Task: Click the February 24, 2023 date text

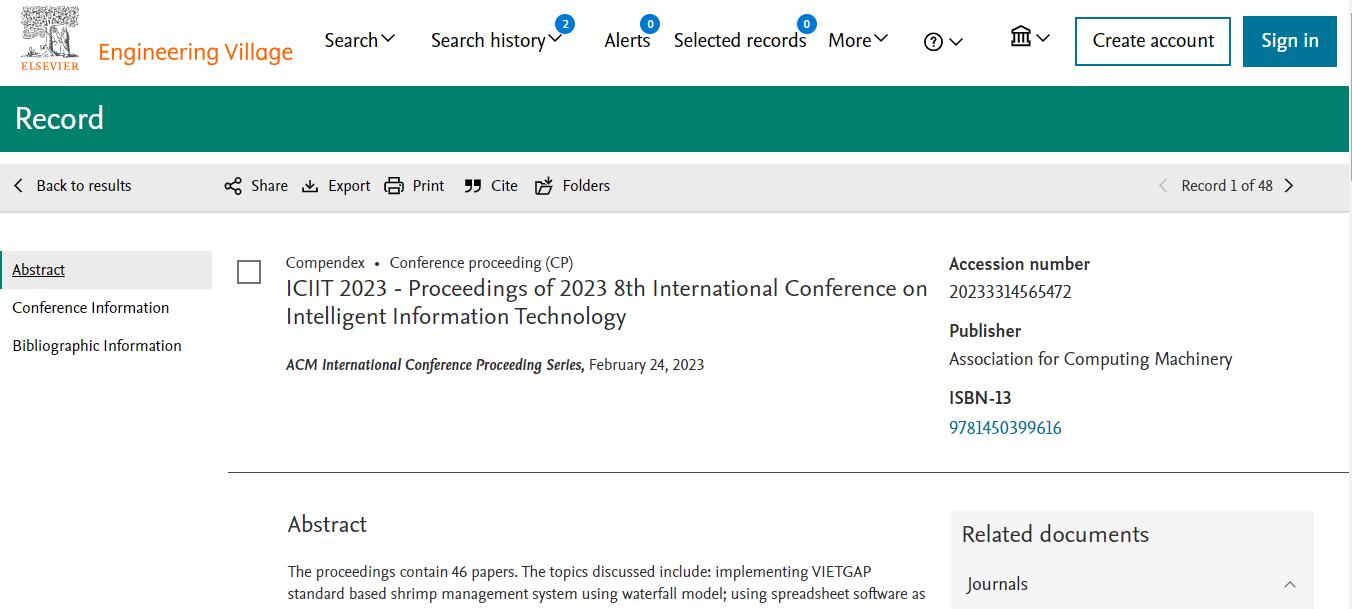Action: [646, 365]
